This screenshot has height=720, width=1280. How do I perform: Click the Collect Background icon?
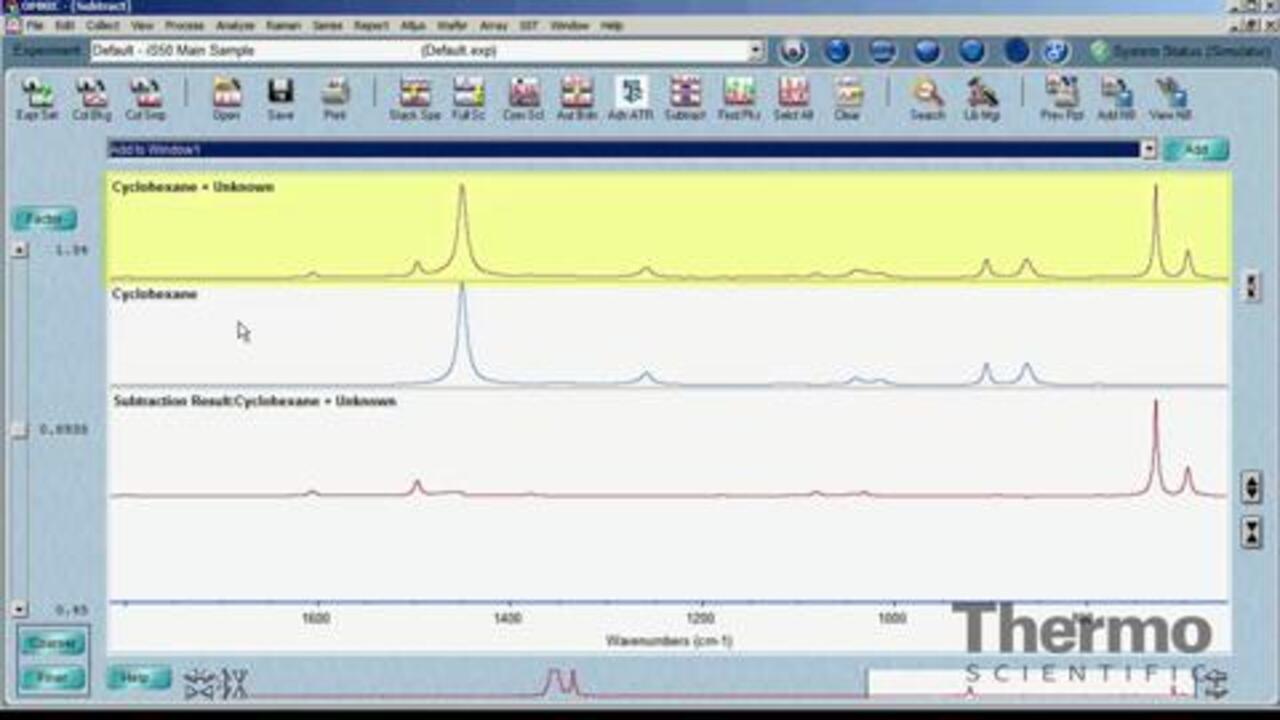[92, 98]
